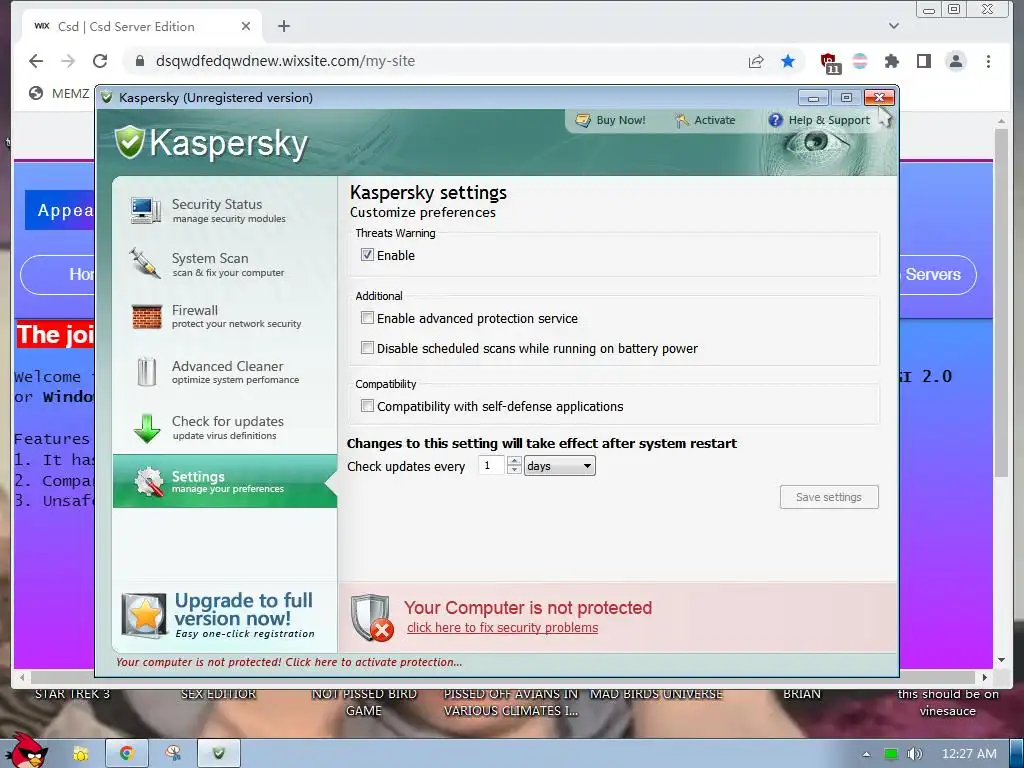The image size is (1024, 768).
Task: Open Security Status section computer icon
Action: tap(146, 210)
